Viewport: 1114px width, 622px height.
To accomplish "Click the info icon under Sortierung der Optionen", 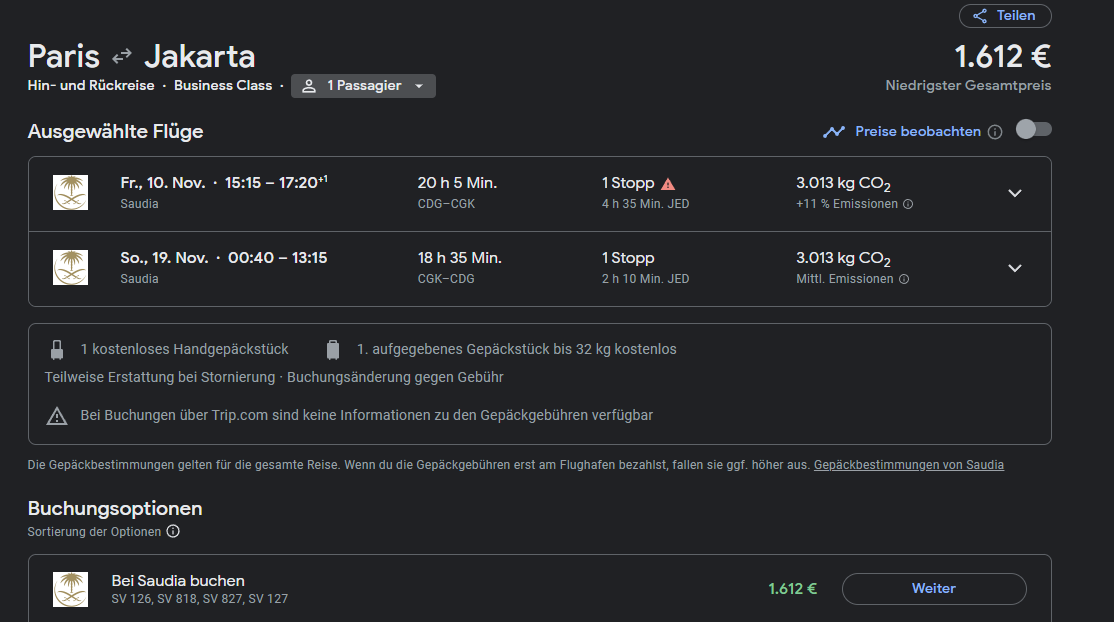I will point(174,531).
